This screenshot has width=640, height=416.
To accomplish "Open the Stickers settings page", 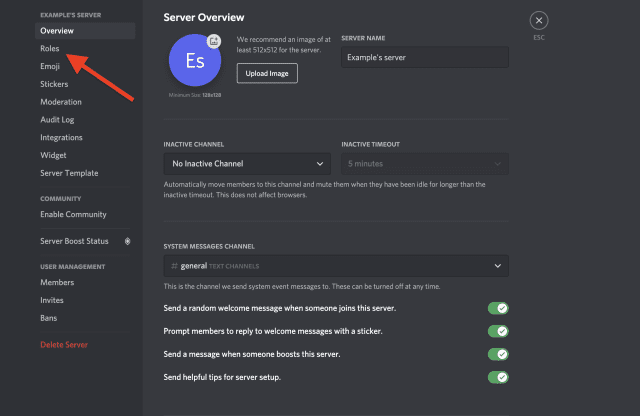I will [x=54, y=84].
